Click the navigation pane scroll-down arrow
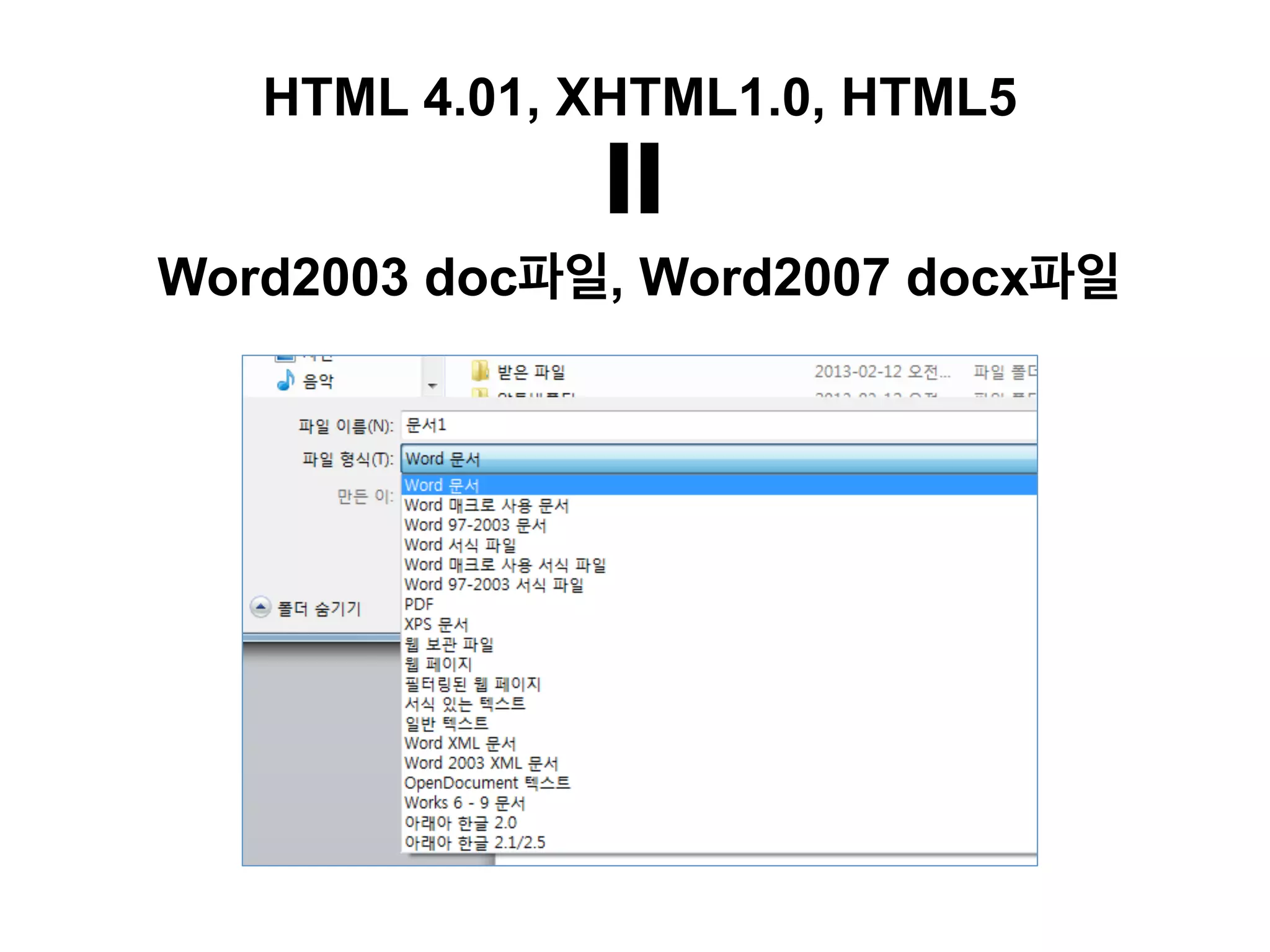 [432, 386]
